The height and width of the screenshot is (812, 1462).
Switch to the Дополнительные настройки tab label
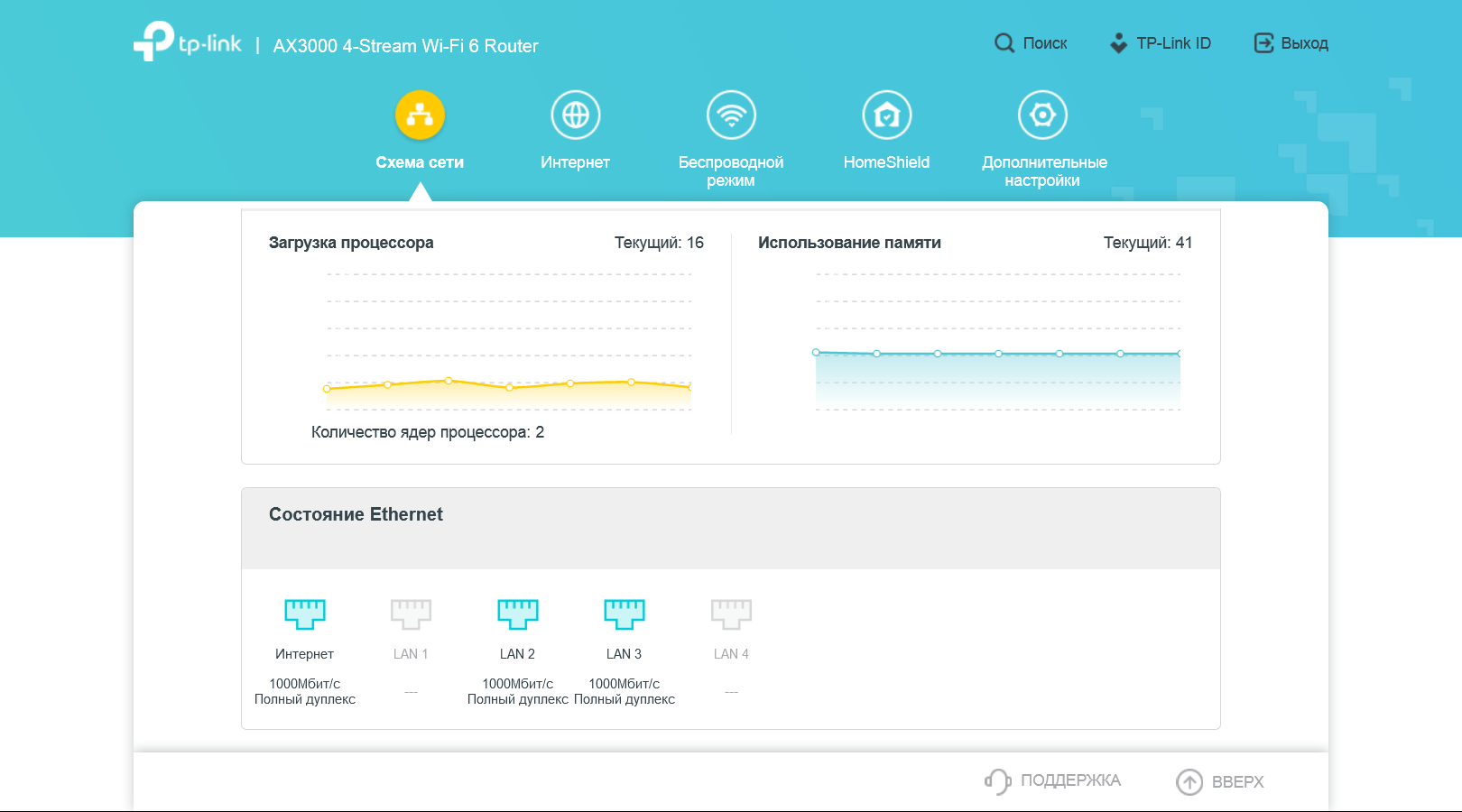[x=1044, y=171]
